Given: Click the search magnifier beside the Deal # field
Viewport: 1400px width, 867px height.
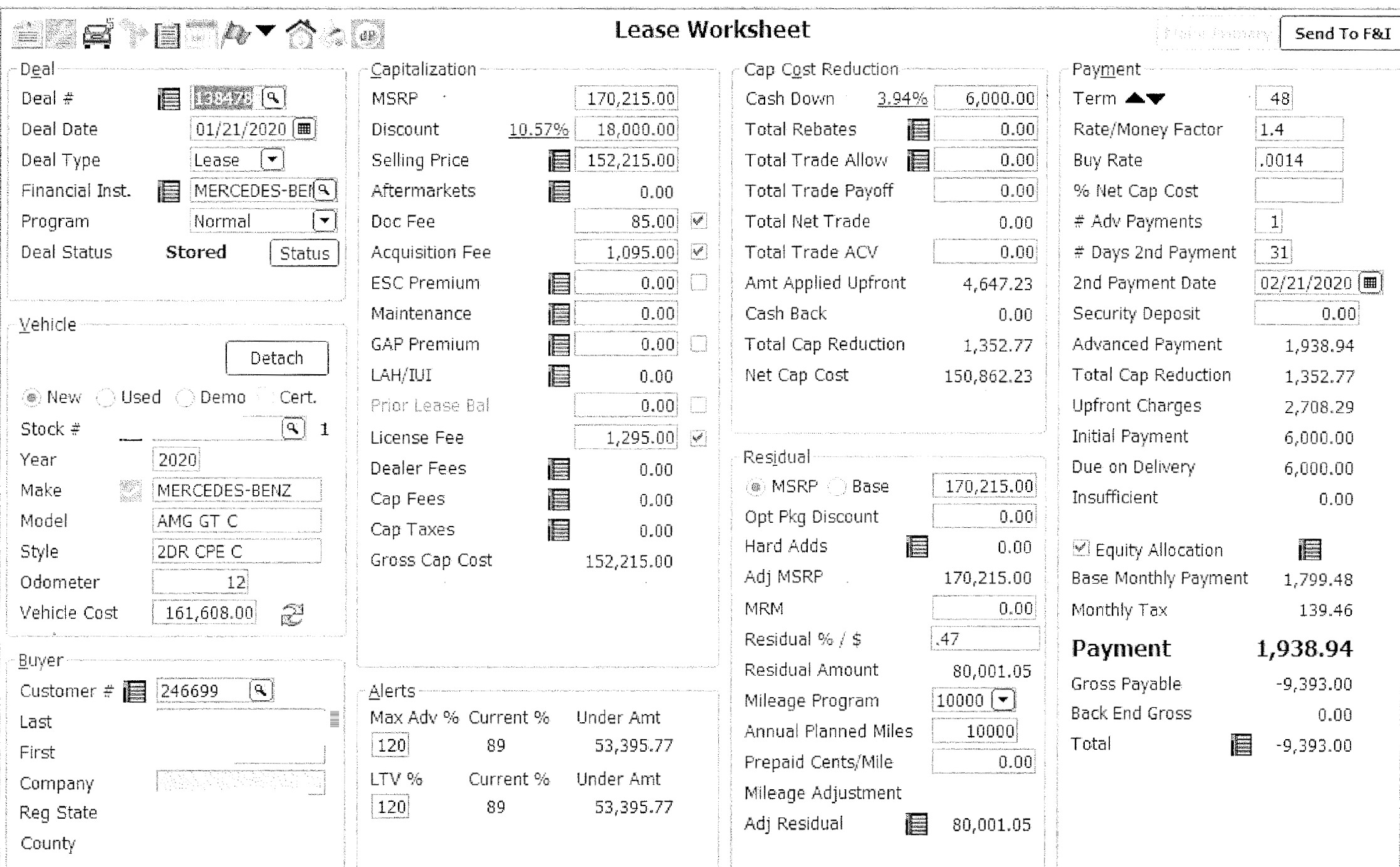Looking at the screenshot, I should 273,98.
